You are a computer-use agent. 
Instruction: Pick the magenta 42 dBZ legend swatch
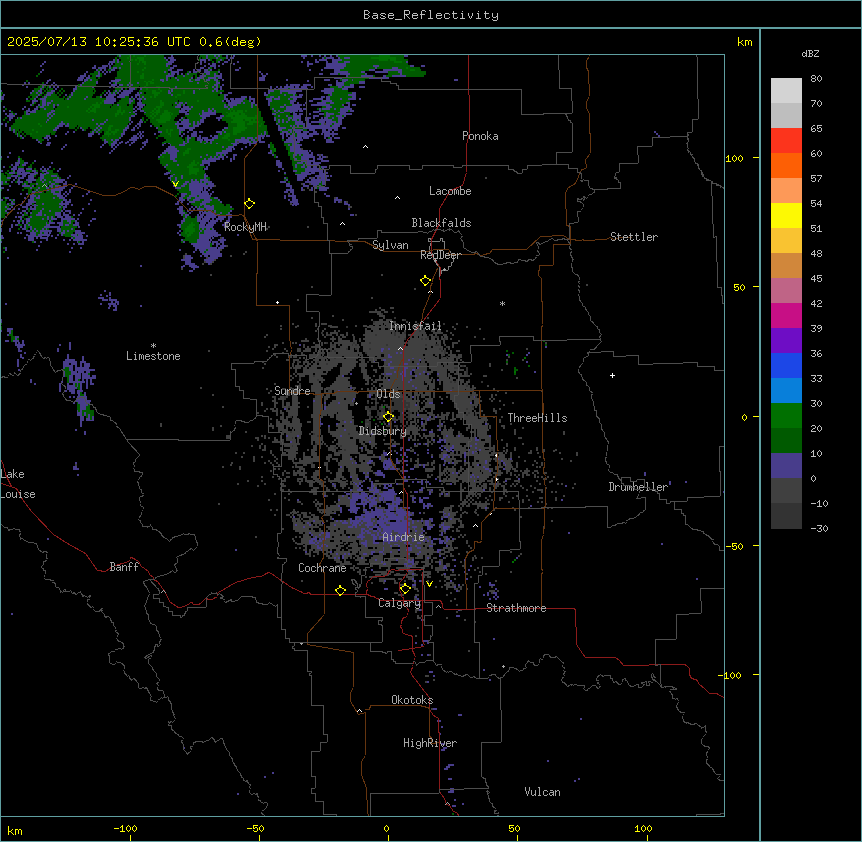tap(786, 315)
